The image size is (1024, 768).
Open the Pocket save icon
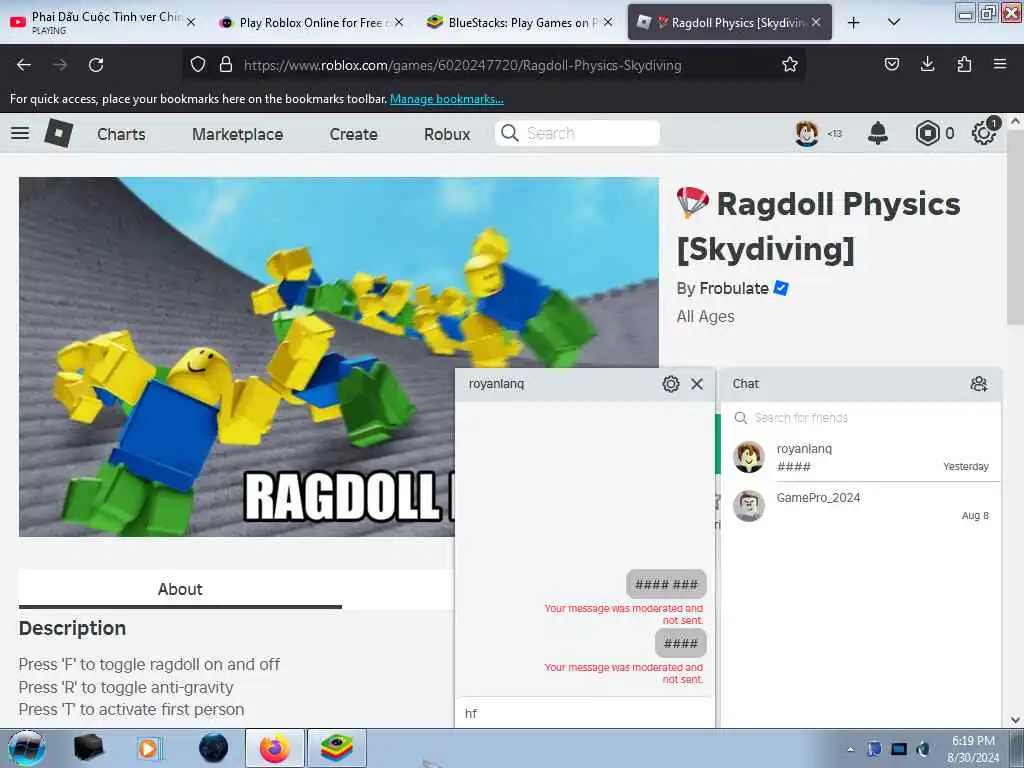coord(891,64)
